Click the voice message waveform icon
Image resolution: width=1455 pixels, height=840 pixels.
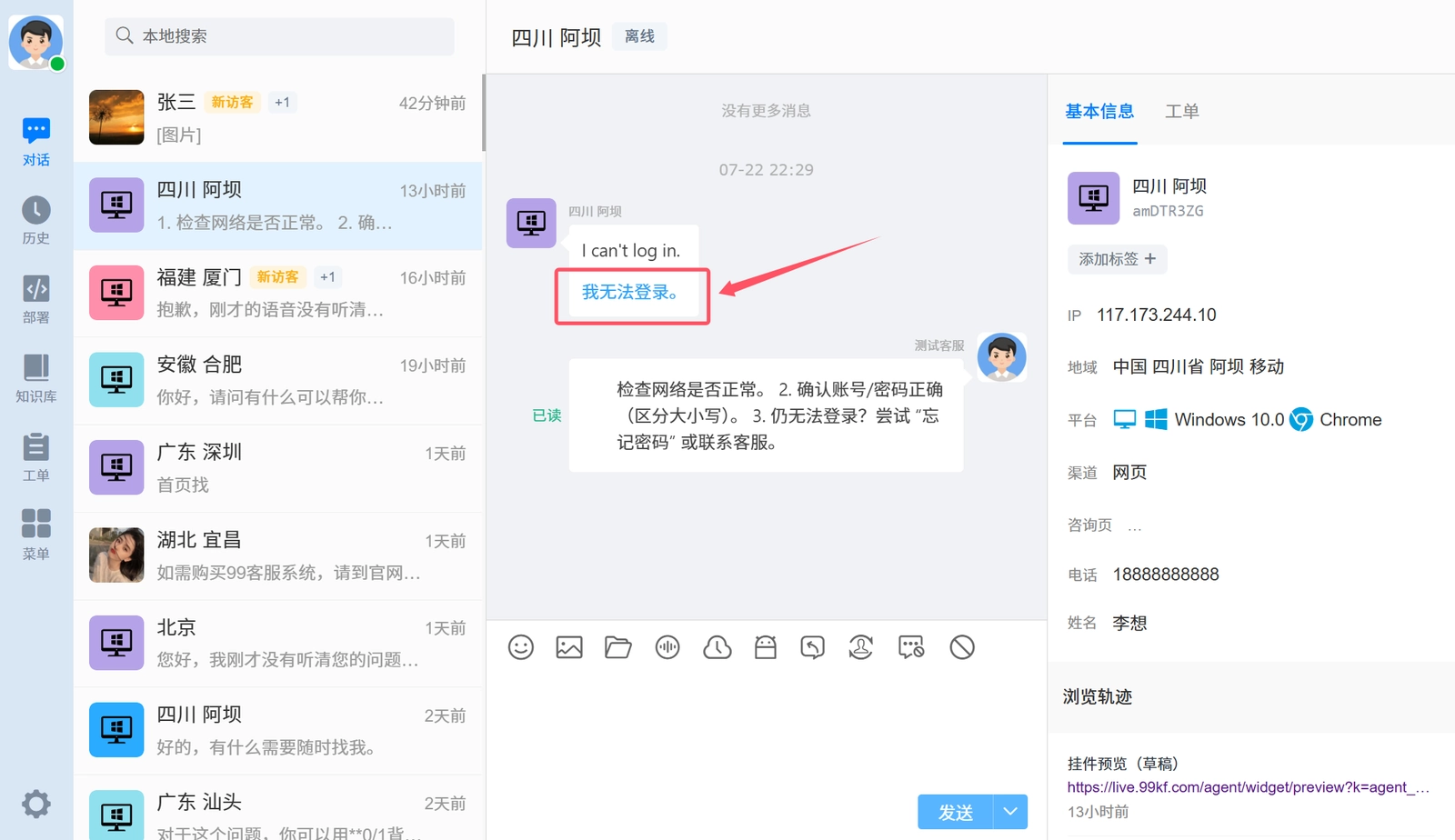click(667, 647)
